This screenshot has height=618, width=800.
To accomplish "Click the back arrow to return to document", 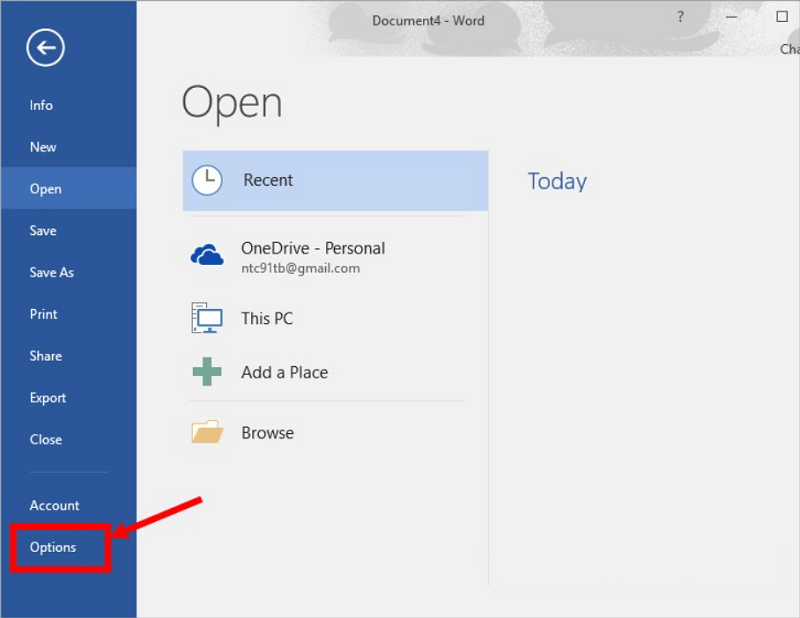I will pyautogui.click(x=46, y=48).
